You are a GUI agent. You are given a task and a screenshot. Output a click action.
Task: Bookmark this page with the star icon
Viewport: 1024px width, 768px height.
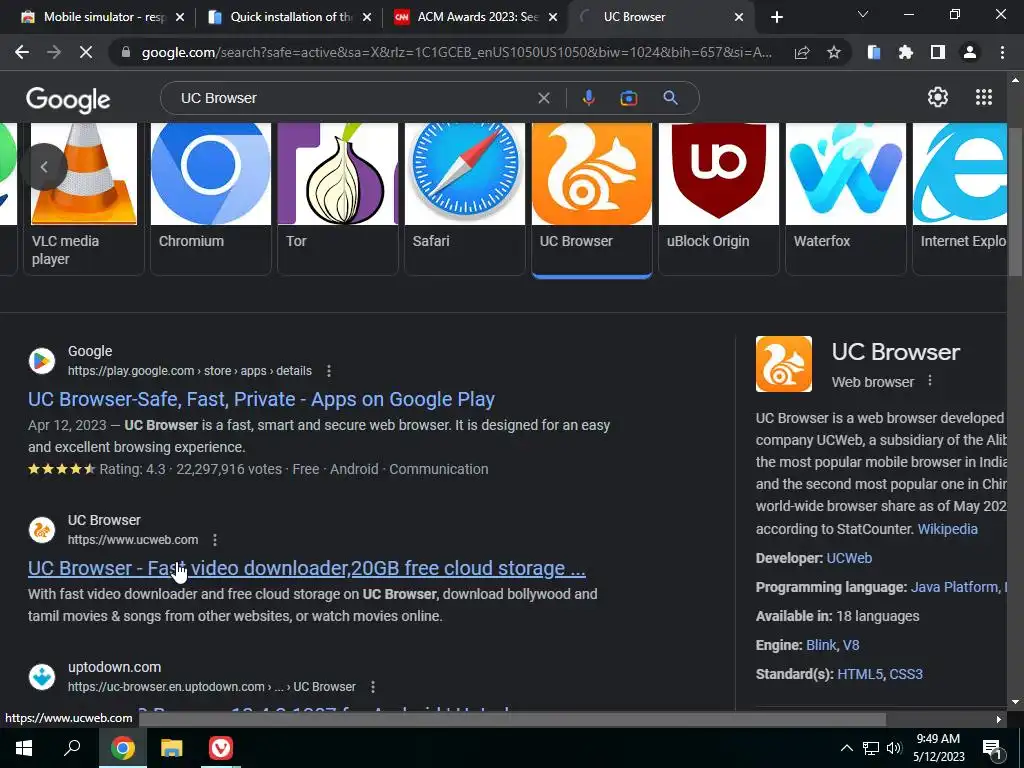(x=833, y=52)
